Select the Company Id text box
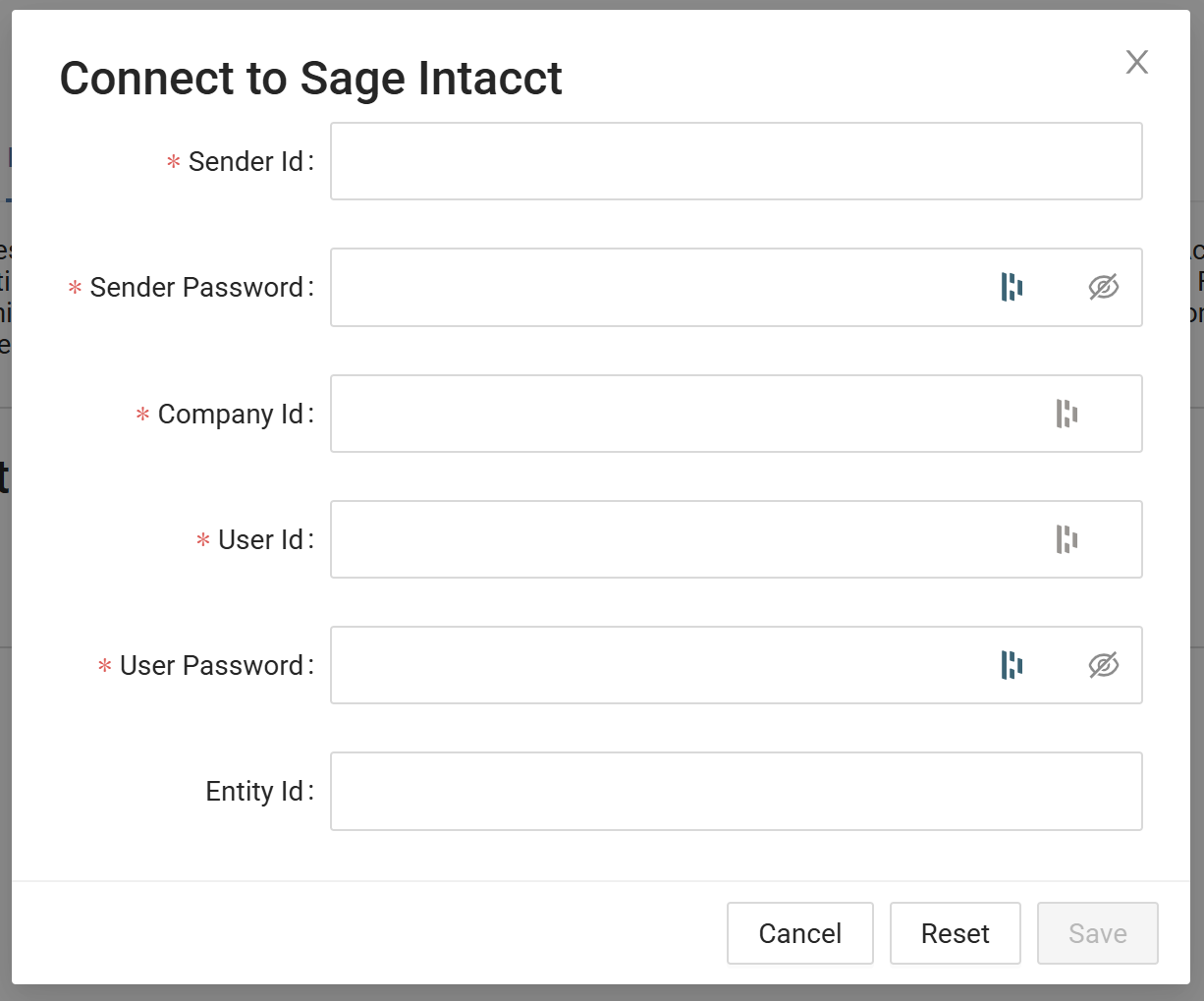1204x1001 pixels. click(687, 414)
